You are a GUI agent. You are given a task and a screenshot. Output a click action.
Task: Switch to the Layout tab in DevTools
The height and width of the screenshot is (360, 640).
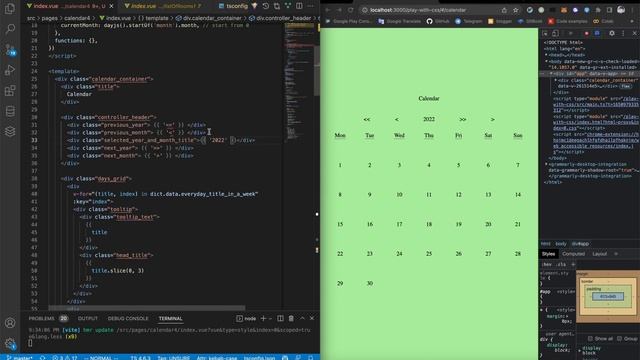point(600,254)
